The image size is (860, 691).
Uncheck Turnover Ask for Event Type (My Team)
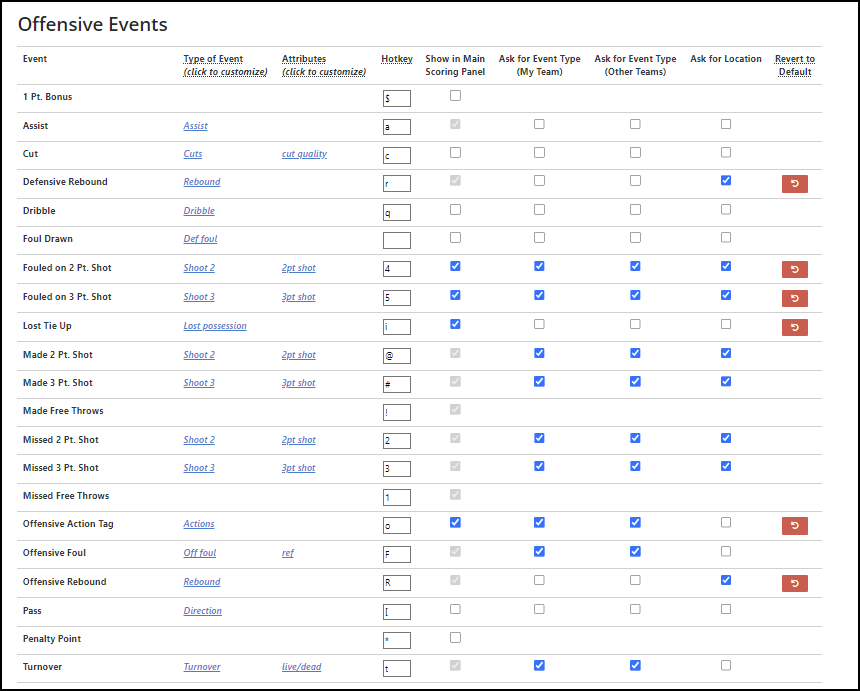[x=539, y=665]
